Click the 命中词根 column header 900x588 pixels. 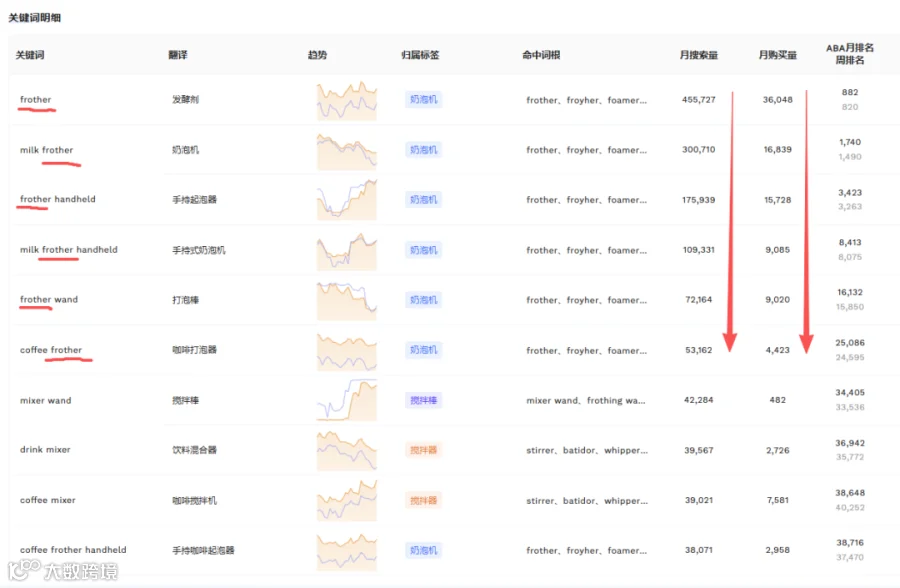pyautogui.click(x=541, y=55)
